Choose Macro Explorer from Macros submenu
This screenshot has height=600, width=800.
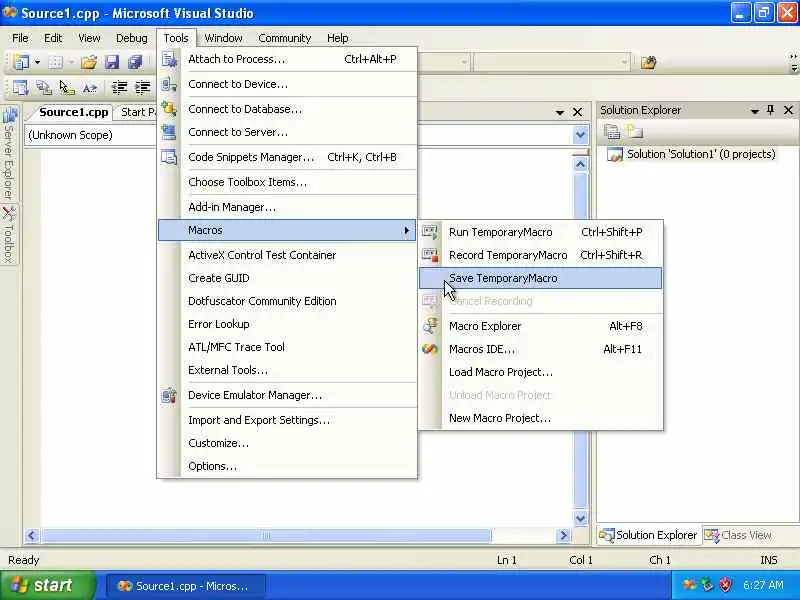pos(541,326)
